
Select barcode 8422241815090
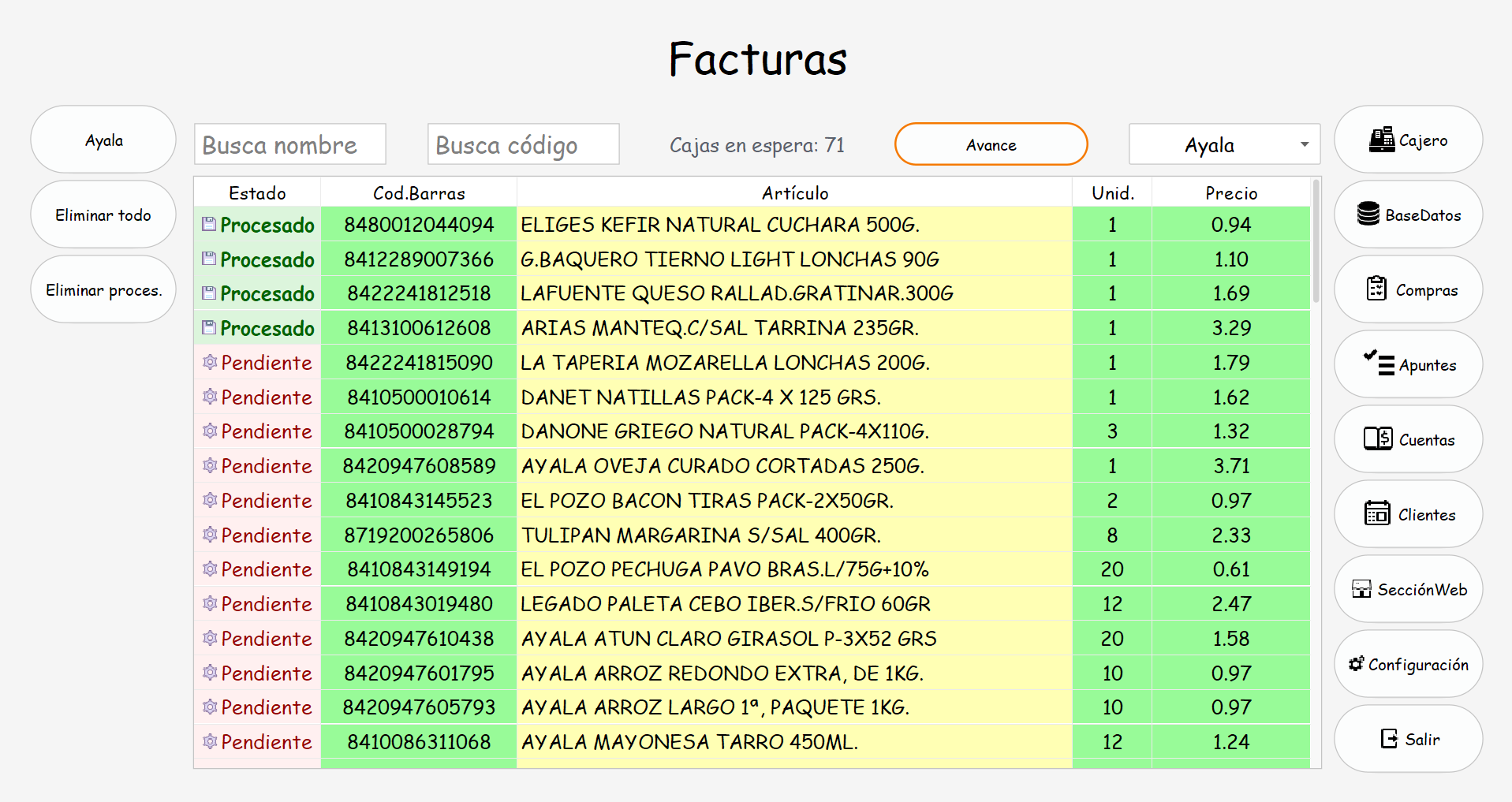click(419, 363)
